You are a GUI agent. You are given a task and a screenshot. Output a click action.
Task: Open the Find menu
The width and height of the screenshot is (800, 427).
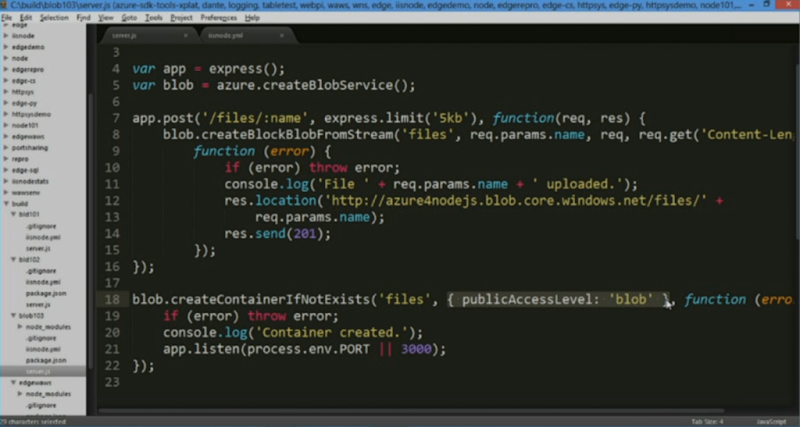[x=83, y=18]
